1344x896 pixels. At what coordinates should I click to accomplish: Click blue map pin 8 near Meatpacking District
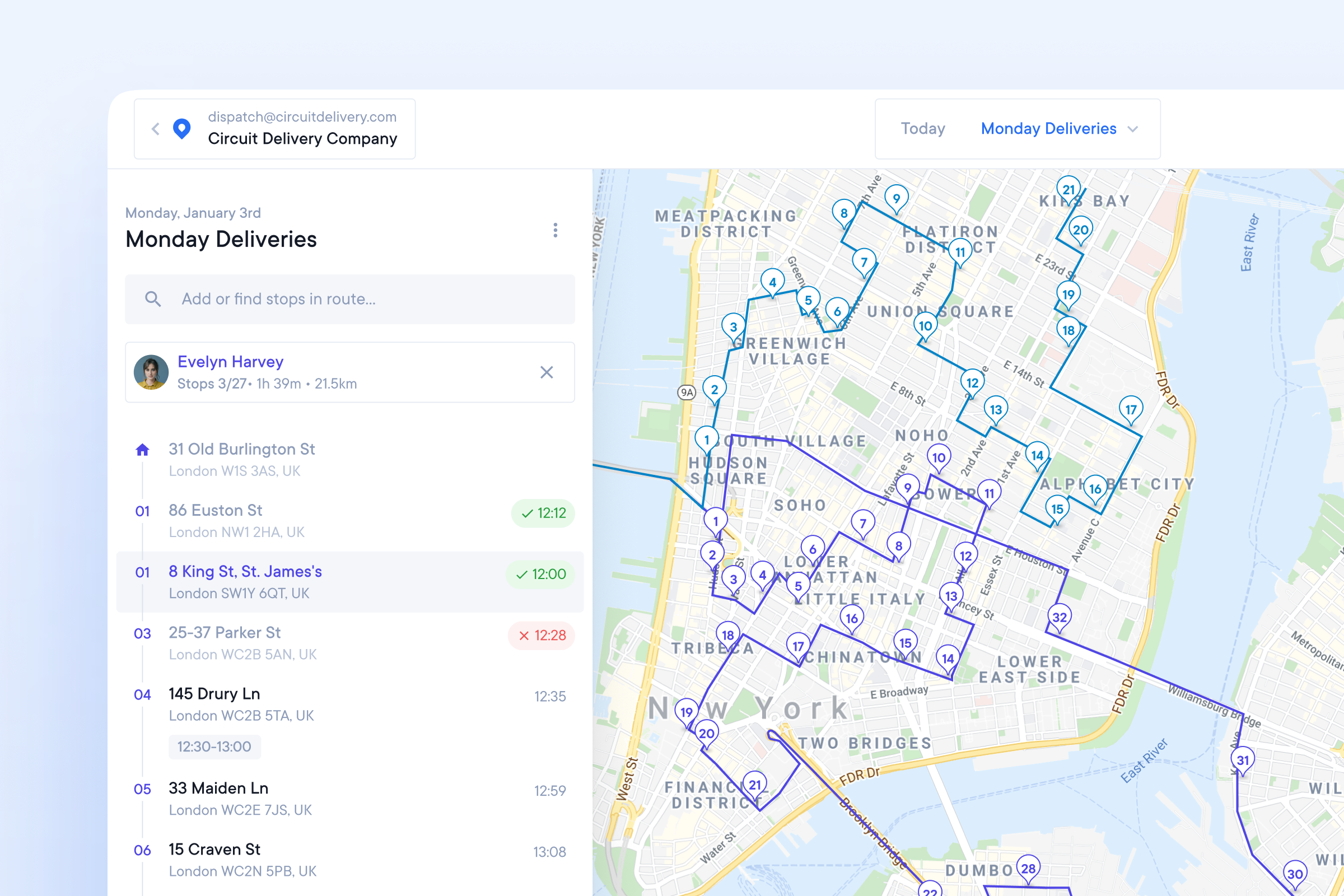pyautogui.click(x=844, y=213)
